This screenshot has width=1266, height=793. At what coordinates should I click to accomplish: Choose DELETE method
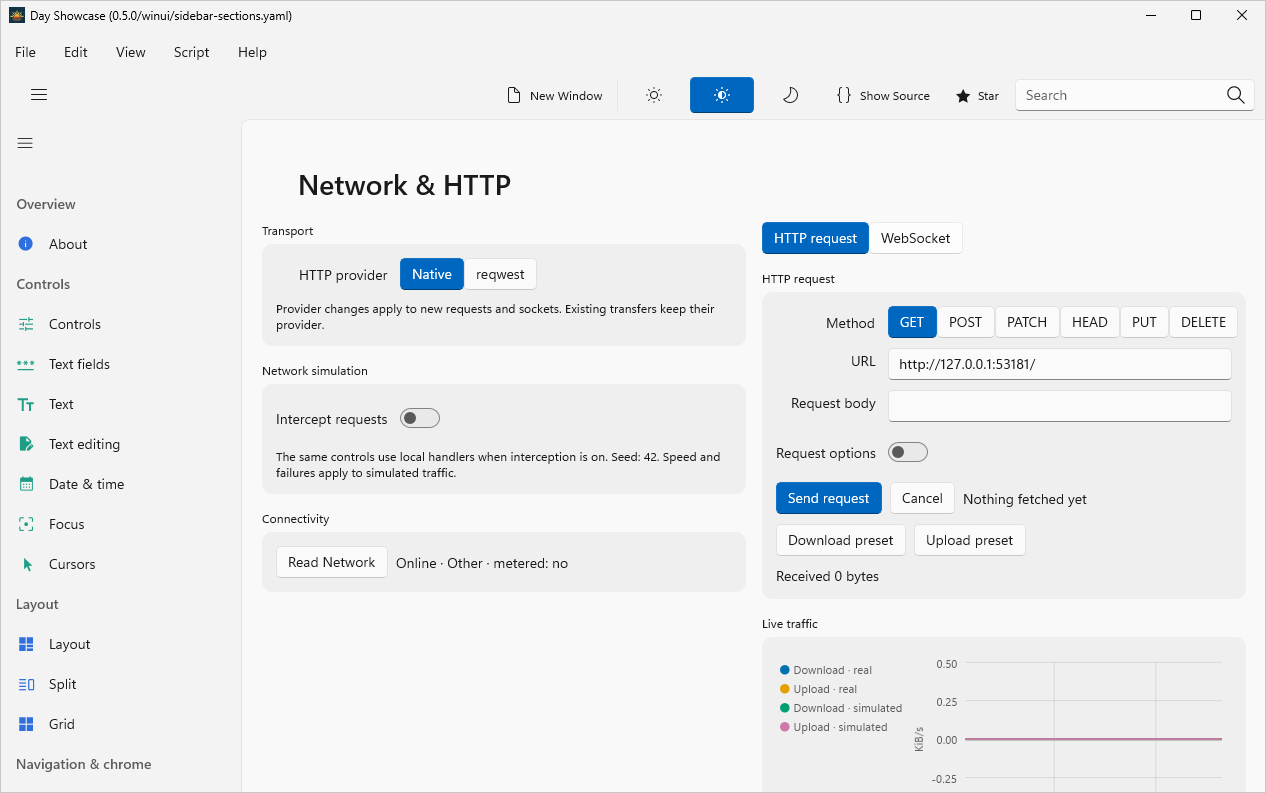click(1203, 322)
